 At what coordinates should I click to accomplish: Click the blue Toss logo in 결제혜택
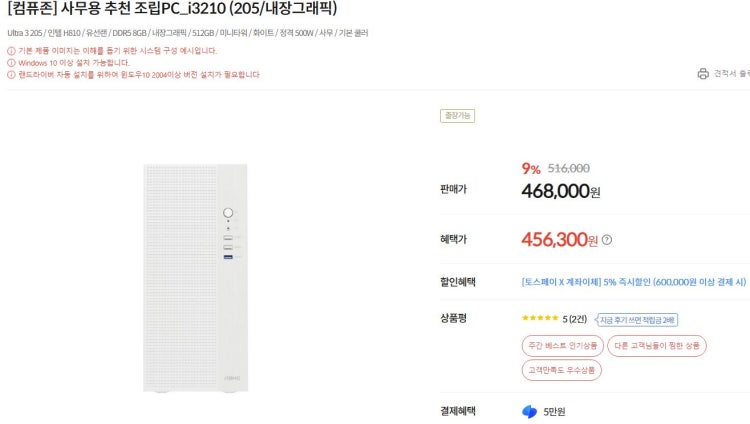point(529,412)
